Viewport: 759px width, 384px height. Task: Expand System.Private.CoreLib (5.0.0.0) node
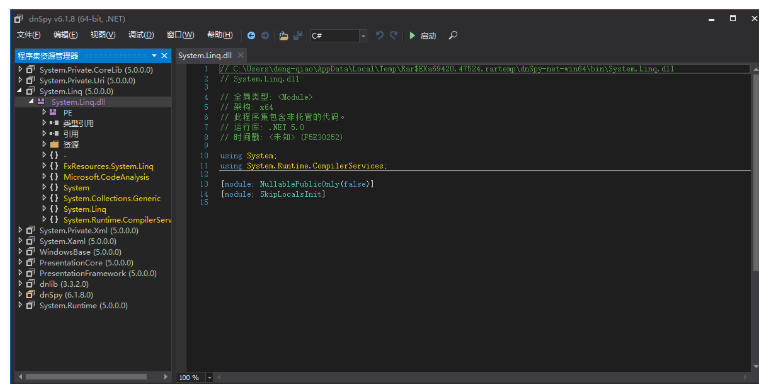pos(20,70)
